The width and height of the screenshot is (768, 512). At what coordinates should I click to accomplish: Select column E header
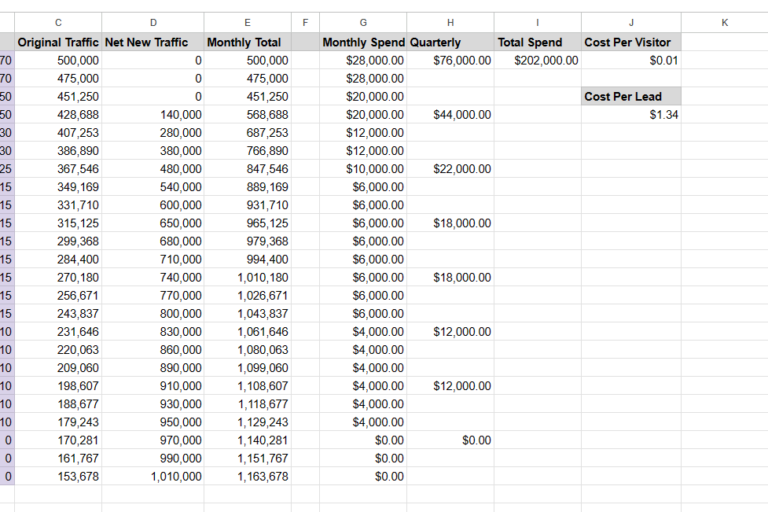coord(248,22)
